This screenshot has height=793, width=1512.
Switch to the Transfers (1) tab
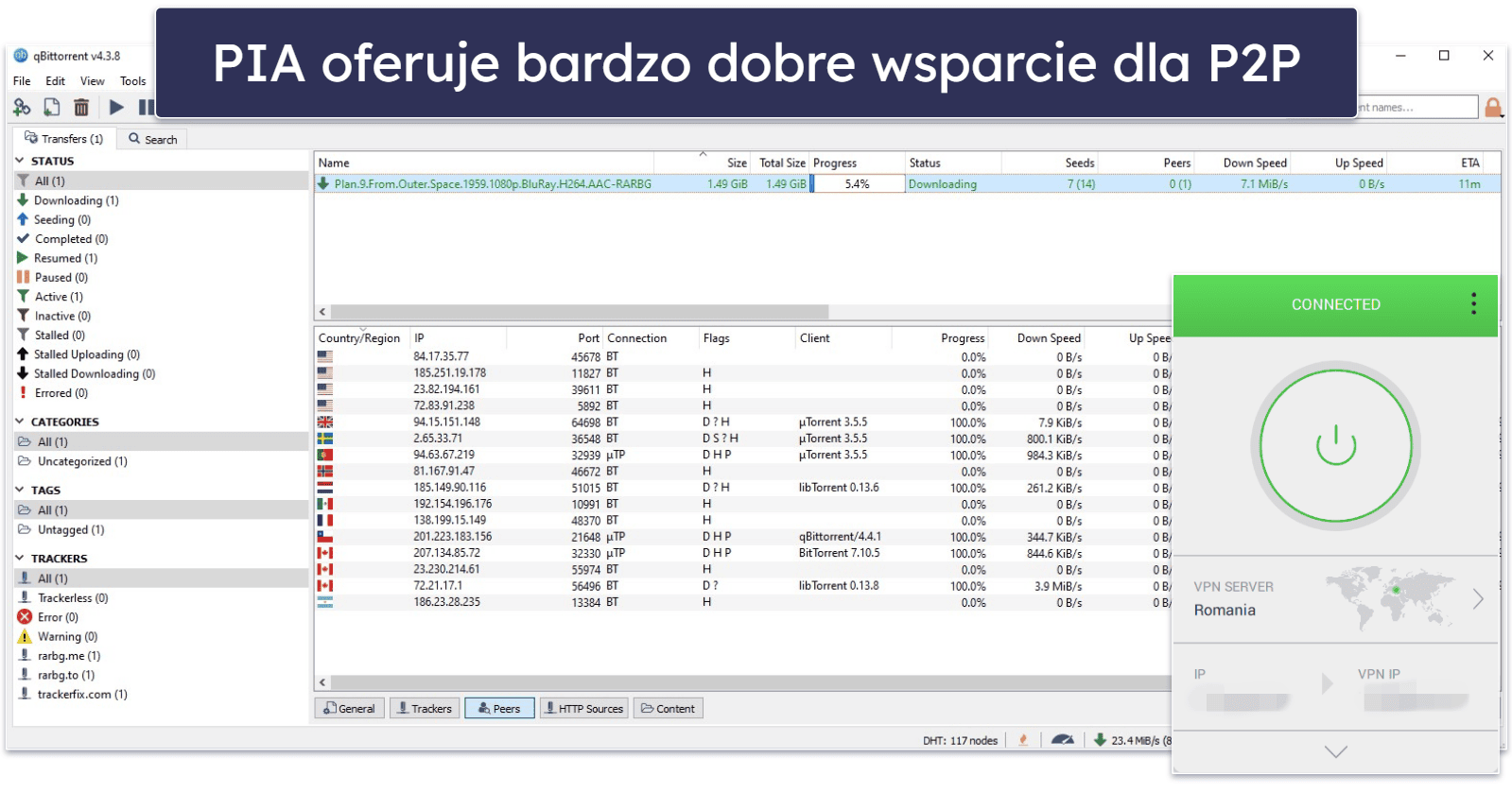coord(64,139)
